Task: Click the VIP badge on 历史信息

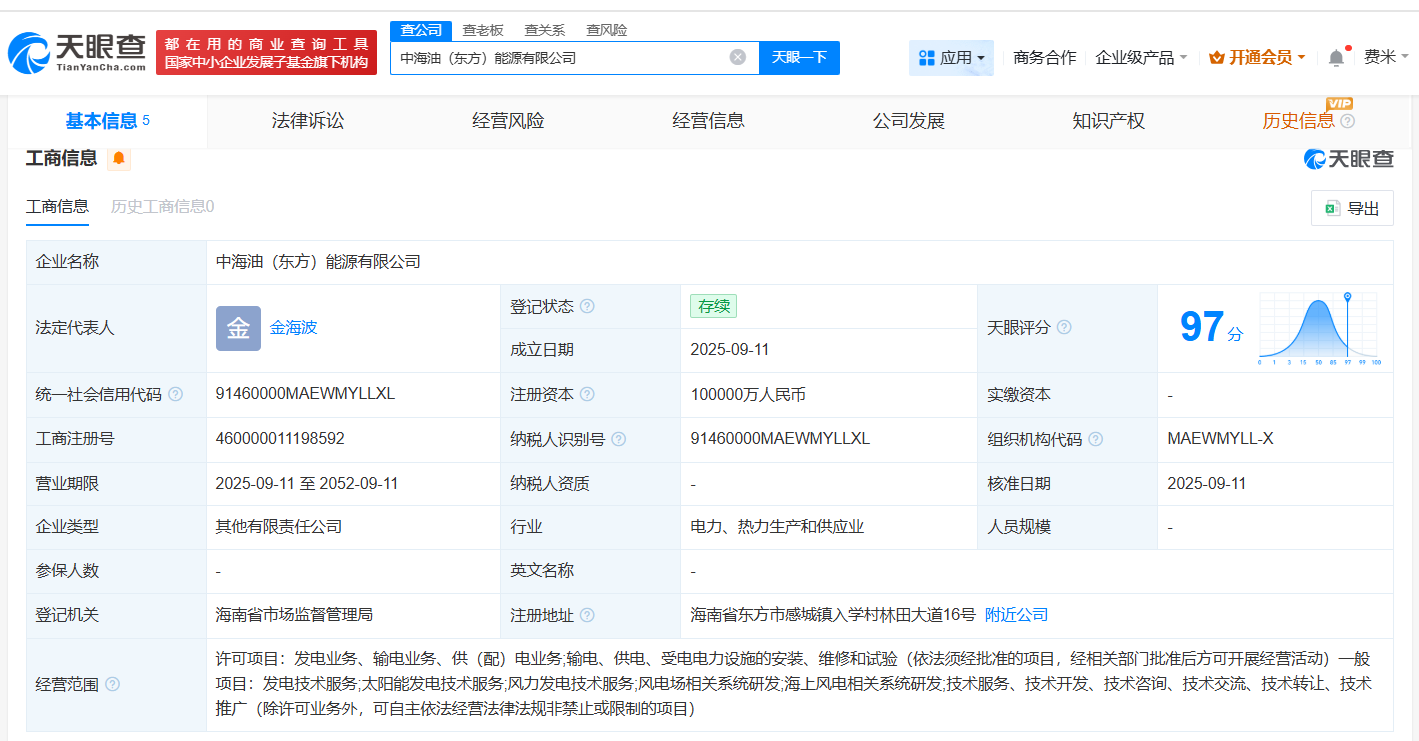Action: [x=1340, y=103]
